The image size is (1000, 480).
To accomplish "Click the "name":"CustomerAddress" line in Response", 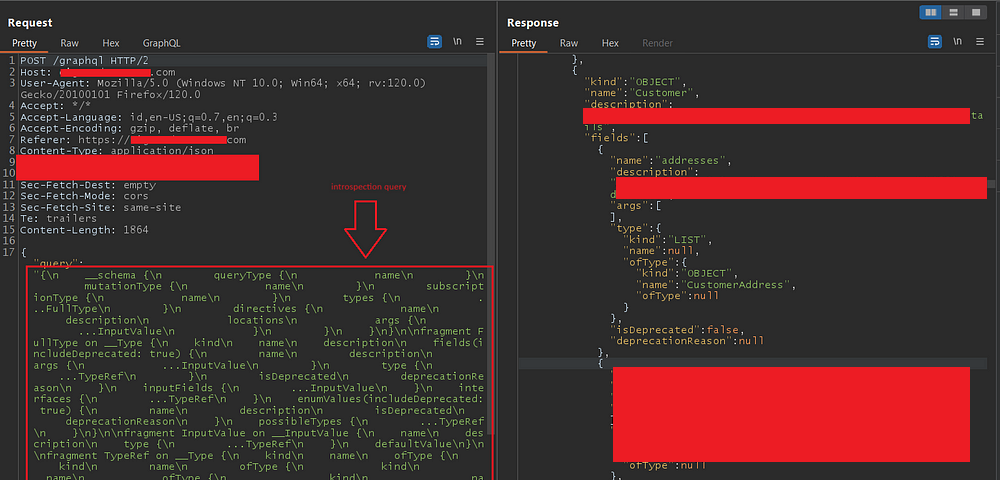I will coord(716,285).
